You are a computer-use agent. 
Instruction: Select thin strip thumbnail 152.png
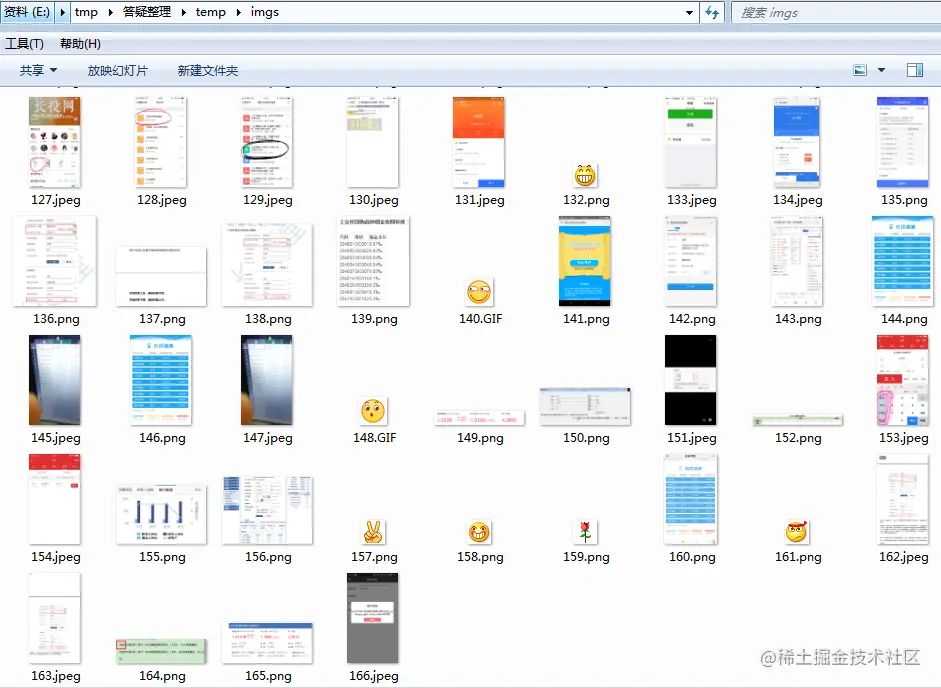(797, 420)
